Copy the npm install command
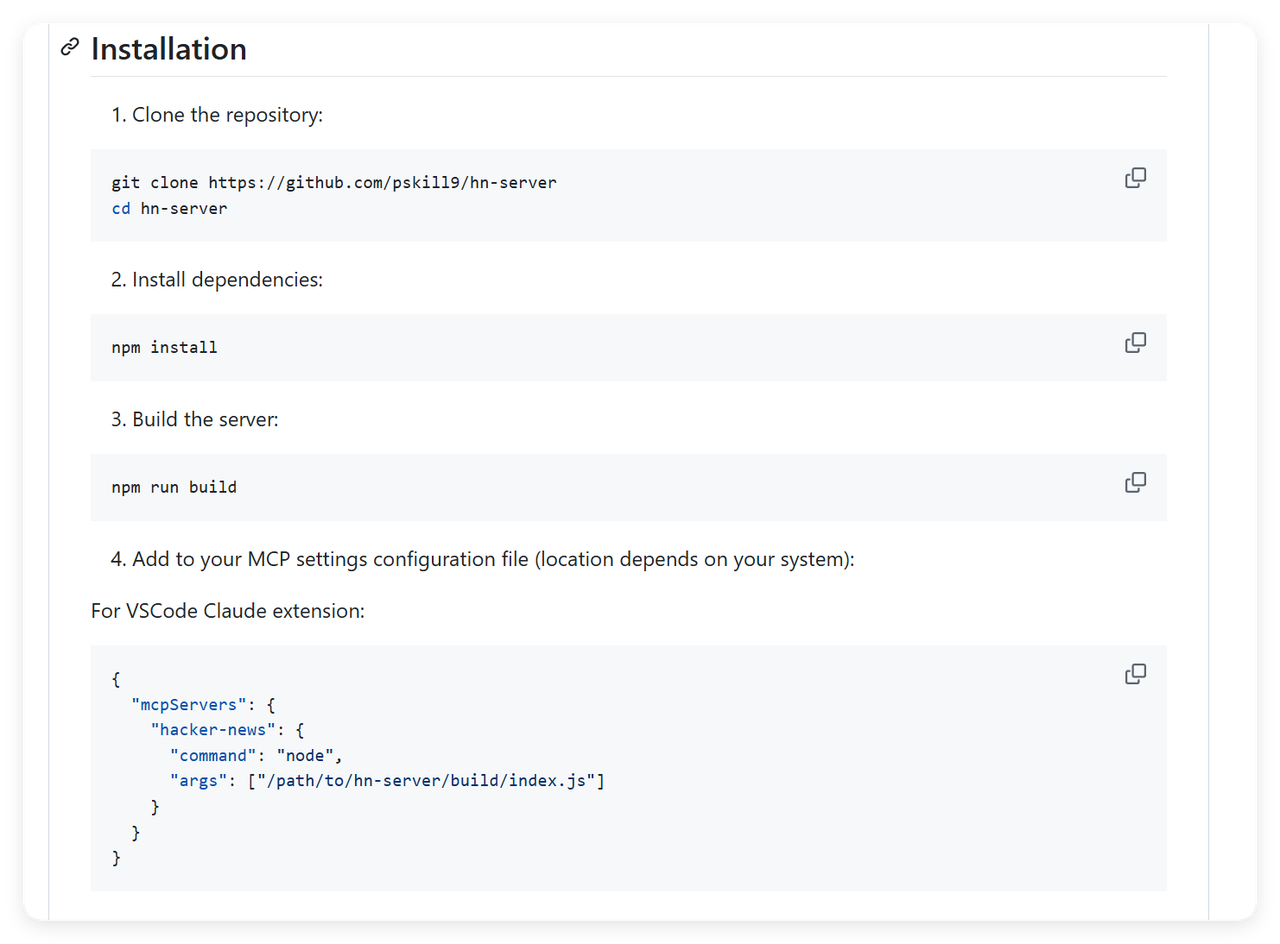Image resolution: width=1280 pixels, height=944 pixels. click(x=1135, y=343)
